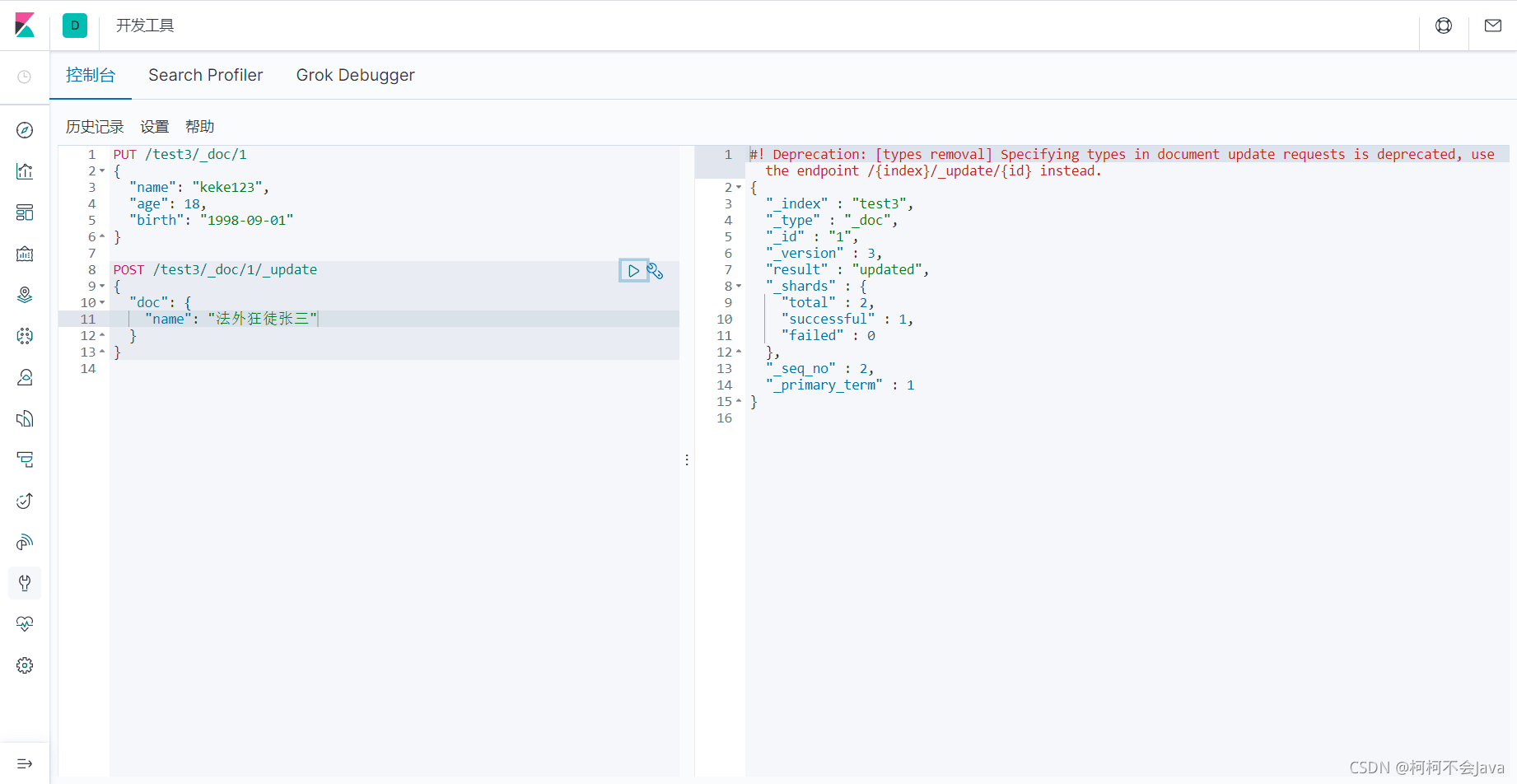Open APM icon in sidebar
1517x784 pixels.
pyautogui.click(x=25, y=460)
